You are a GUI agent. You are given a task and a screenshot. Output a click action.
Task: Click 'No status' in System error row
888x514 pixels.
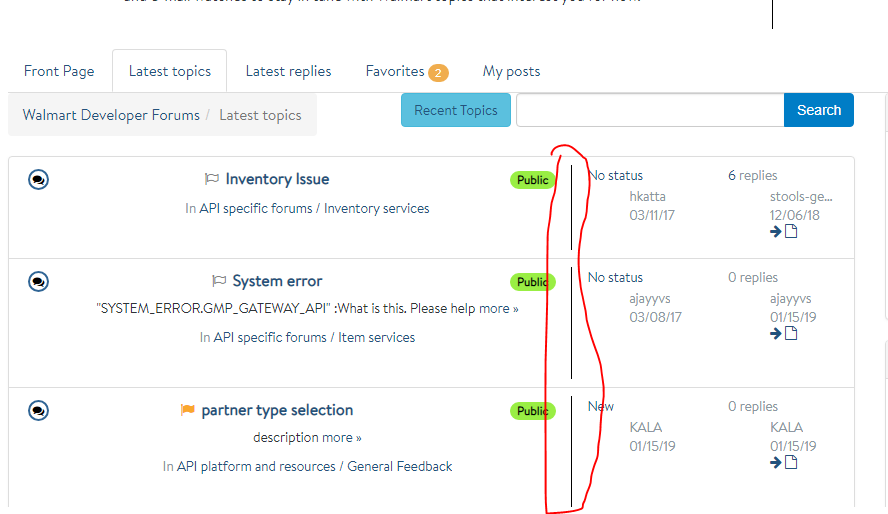pyautogui.click(x=615, y=277)
